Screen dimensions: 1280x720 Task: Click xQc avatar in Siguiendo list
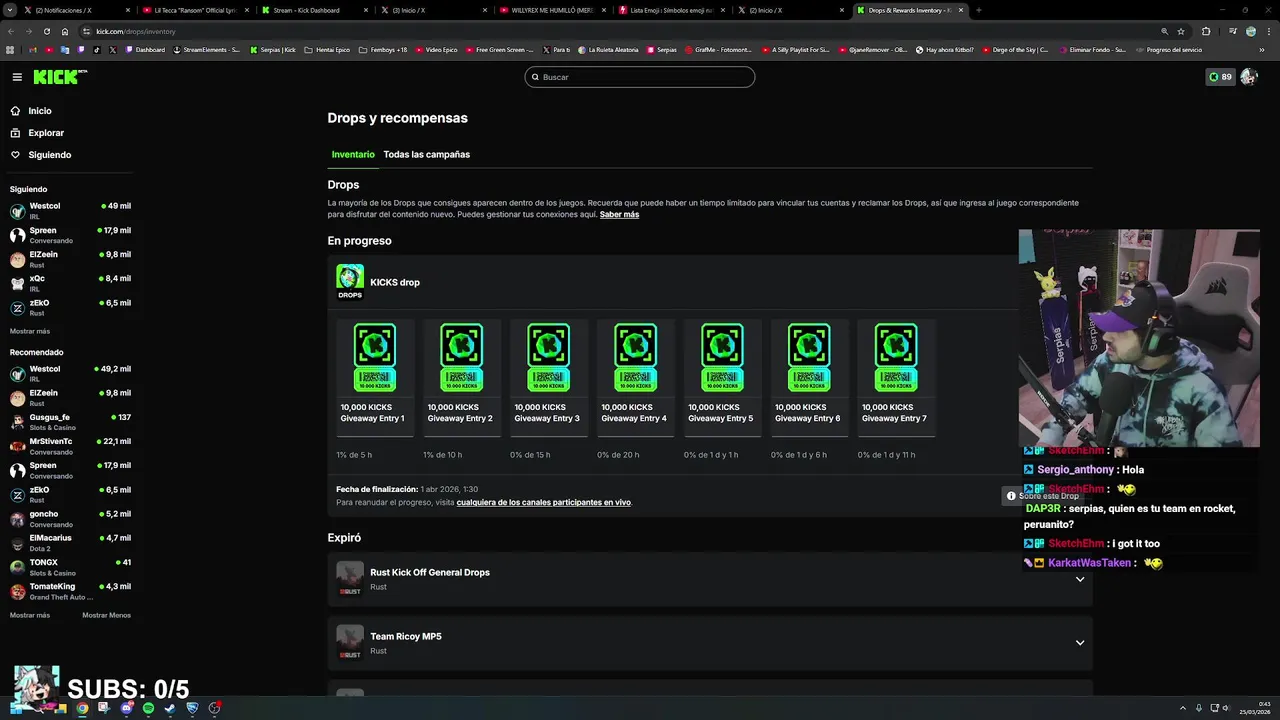17,283
